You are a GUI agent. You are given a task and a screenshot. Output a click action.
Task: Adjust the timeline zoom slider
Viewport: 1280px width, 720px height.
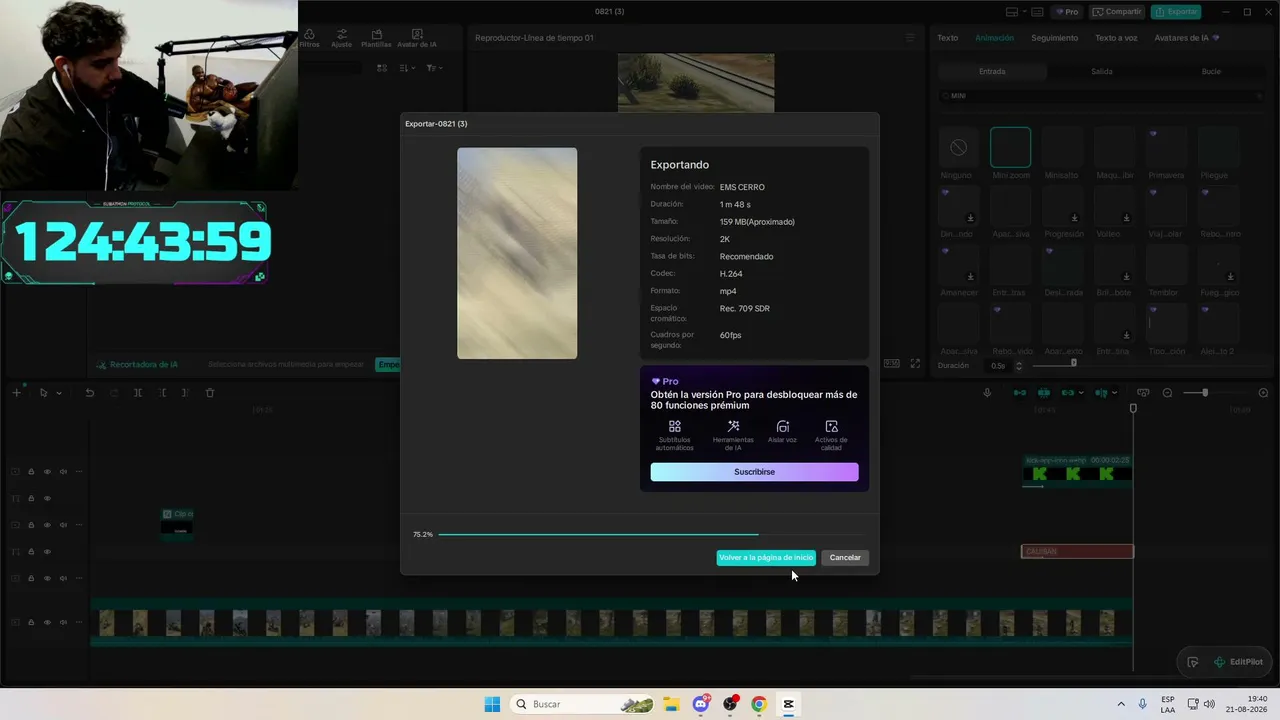[1207, 393]
